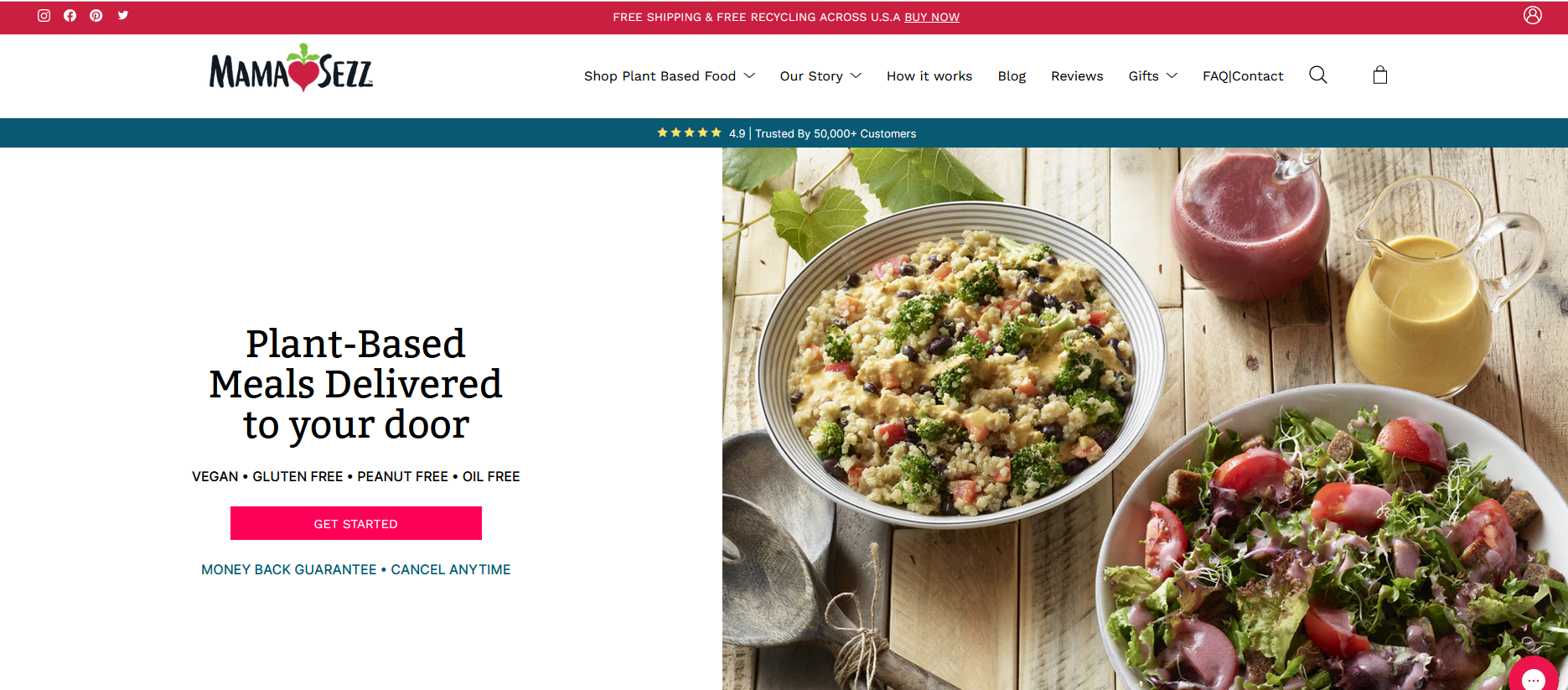Follow the BUY NOW link in banner
Viewport: 1568px width, 690px height.
pyautogui.click(x=932, y=17)
